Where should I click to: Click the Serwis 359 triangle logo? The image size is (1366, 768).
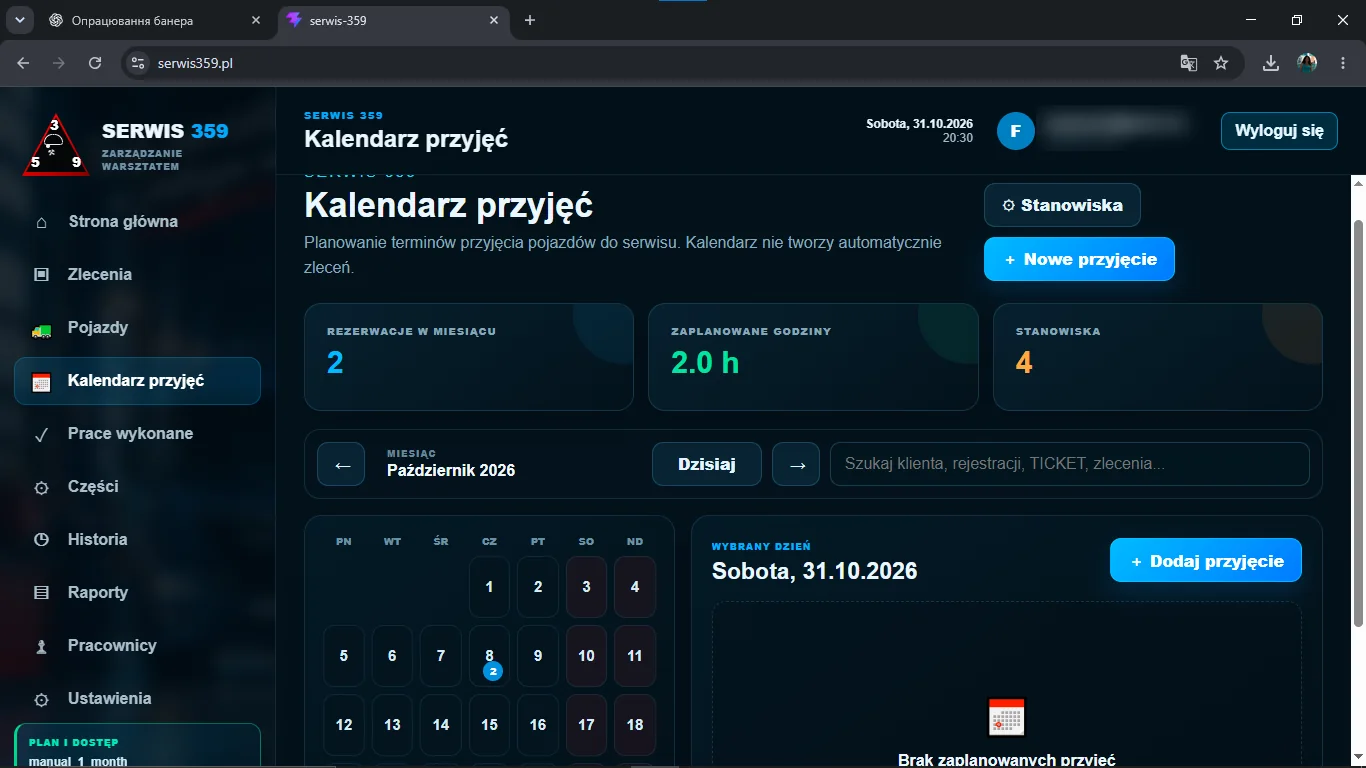[56, 144]
